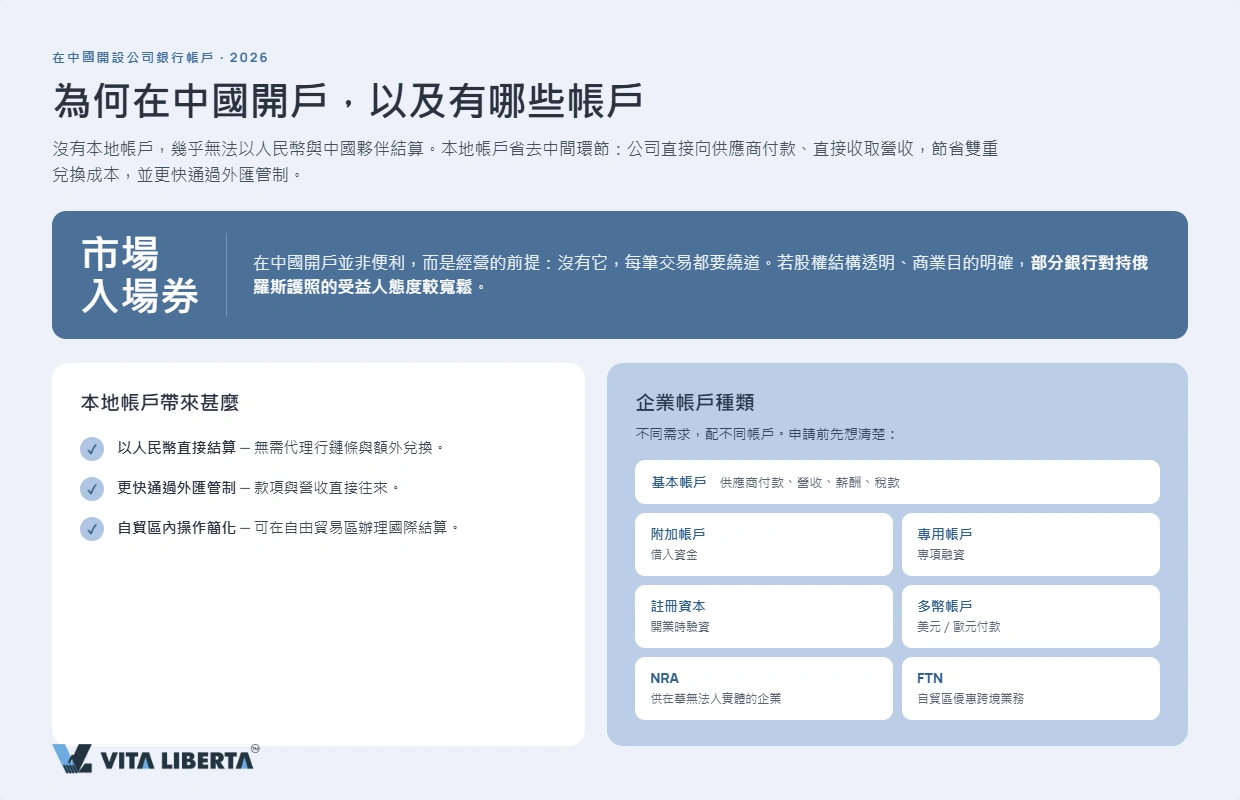Screen dimensions: 1240x800
Task: Click the text 以人民幣直接結算
Action: [177, 448]
